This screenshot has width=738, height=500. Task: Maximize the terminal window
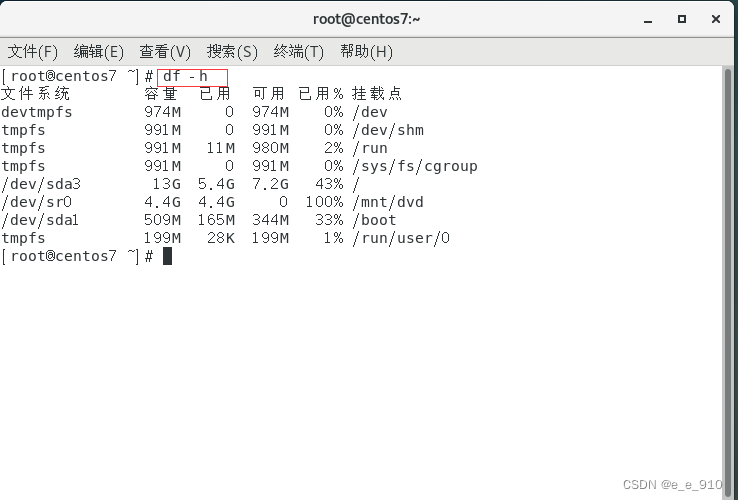[682, 19]
